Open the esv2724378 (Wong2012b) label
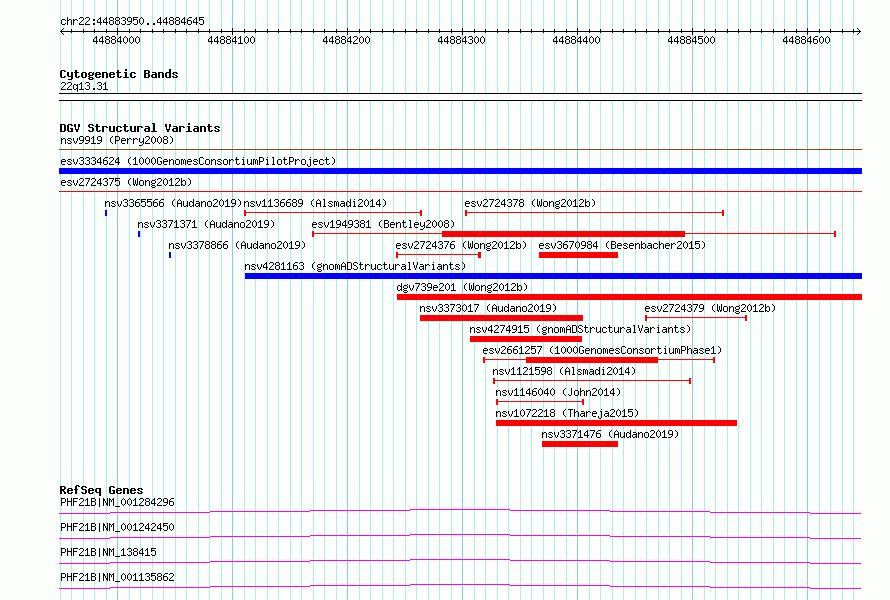This screenshot has height=600, width=890. [530, 203]
